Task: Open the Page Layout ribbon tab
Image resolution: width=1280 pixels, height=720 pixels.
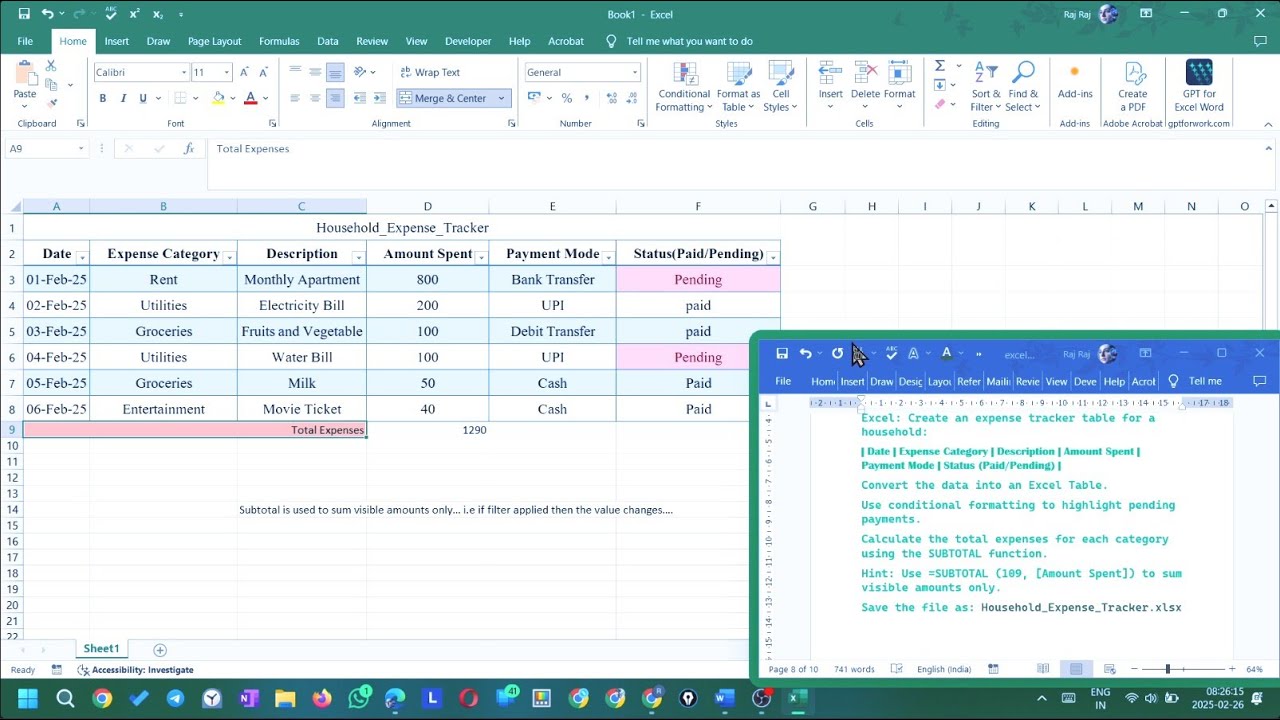Action: (x=214, y=41)
